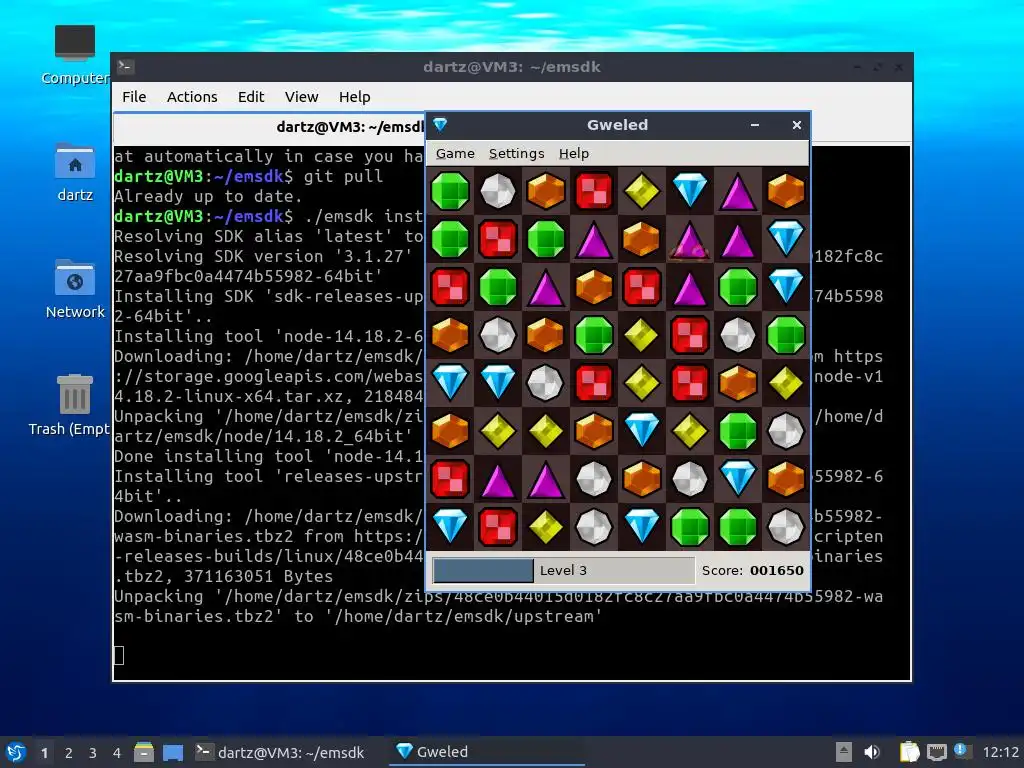1024x768 pixels.
Task: Open the dartz home folder icon
Action: pyautogui.click(x=74, y=172)
